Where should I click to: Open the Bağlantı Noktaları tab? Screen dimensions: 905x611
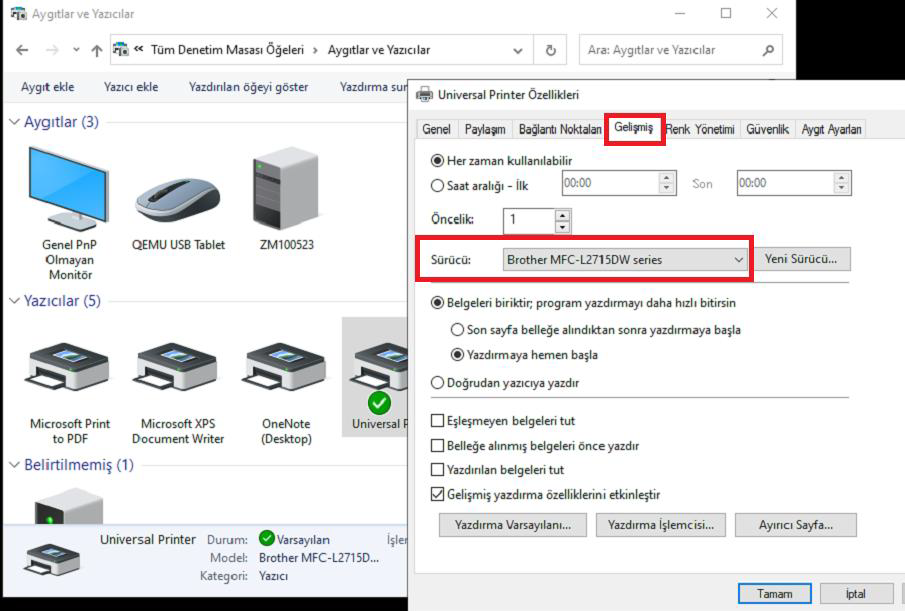(559, 129)
